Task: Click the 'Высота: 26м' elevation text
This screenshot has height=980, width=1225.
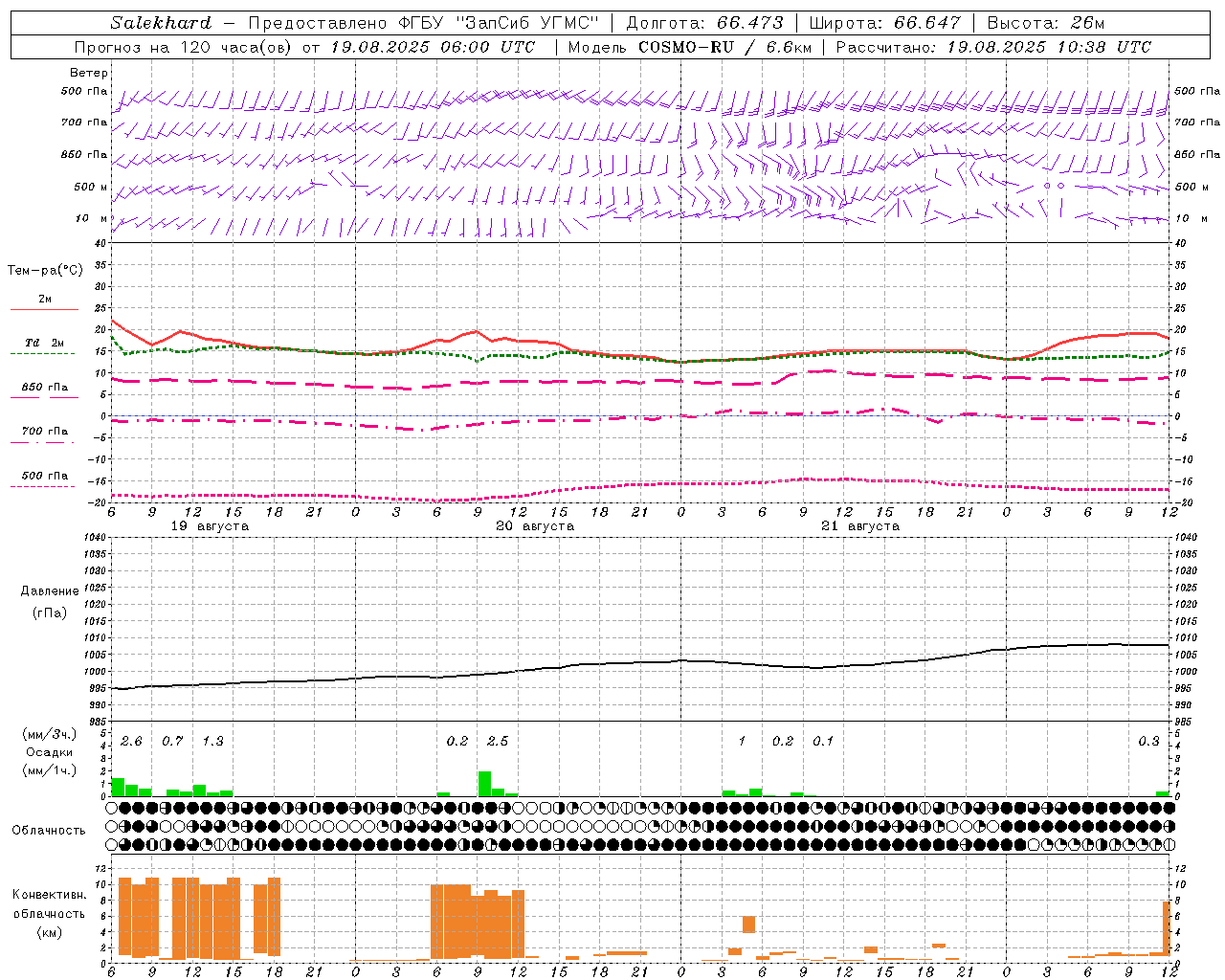Action: (1045, 23)
